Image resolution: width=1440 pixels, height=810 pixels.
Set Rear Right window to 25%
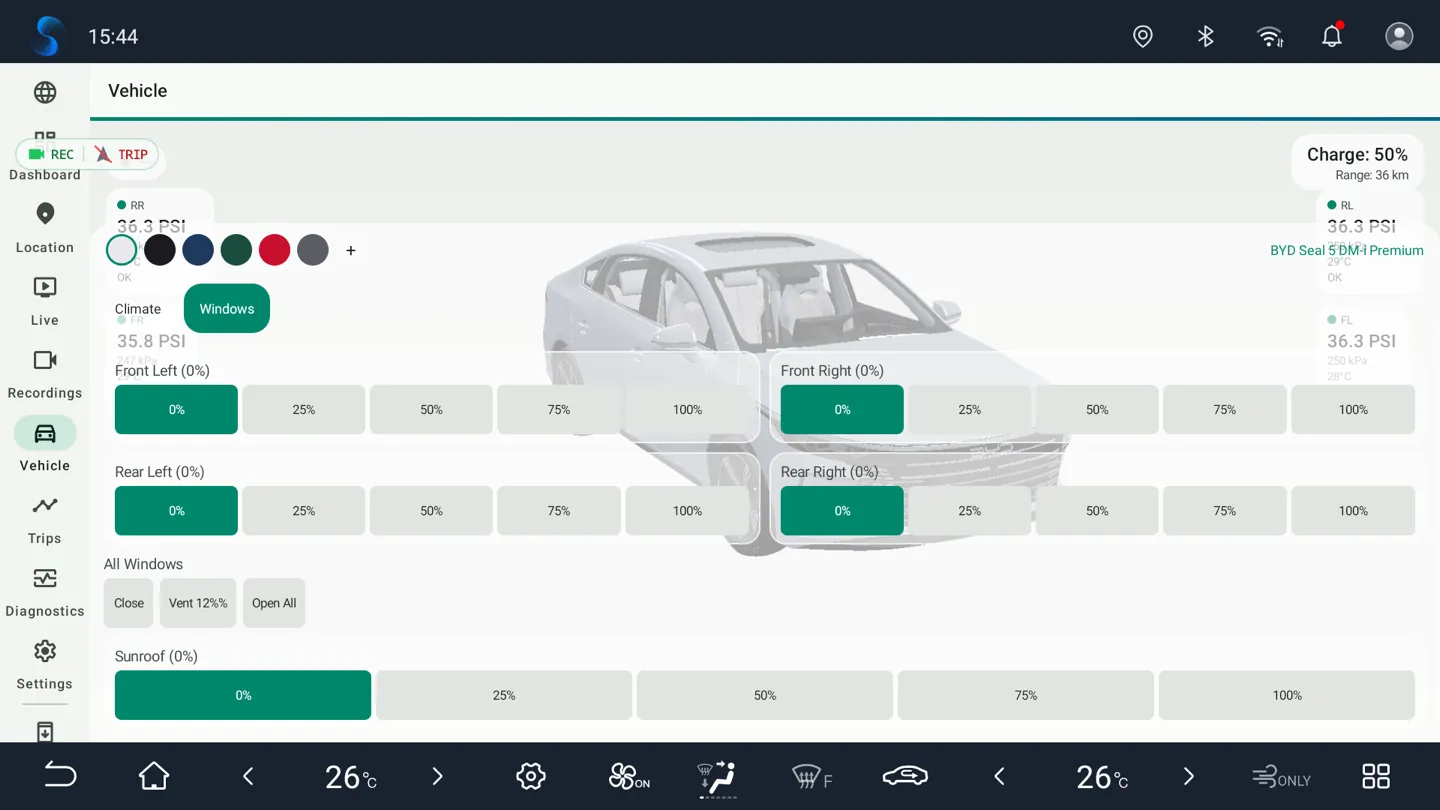point(970,511)
